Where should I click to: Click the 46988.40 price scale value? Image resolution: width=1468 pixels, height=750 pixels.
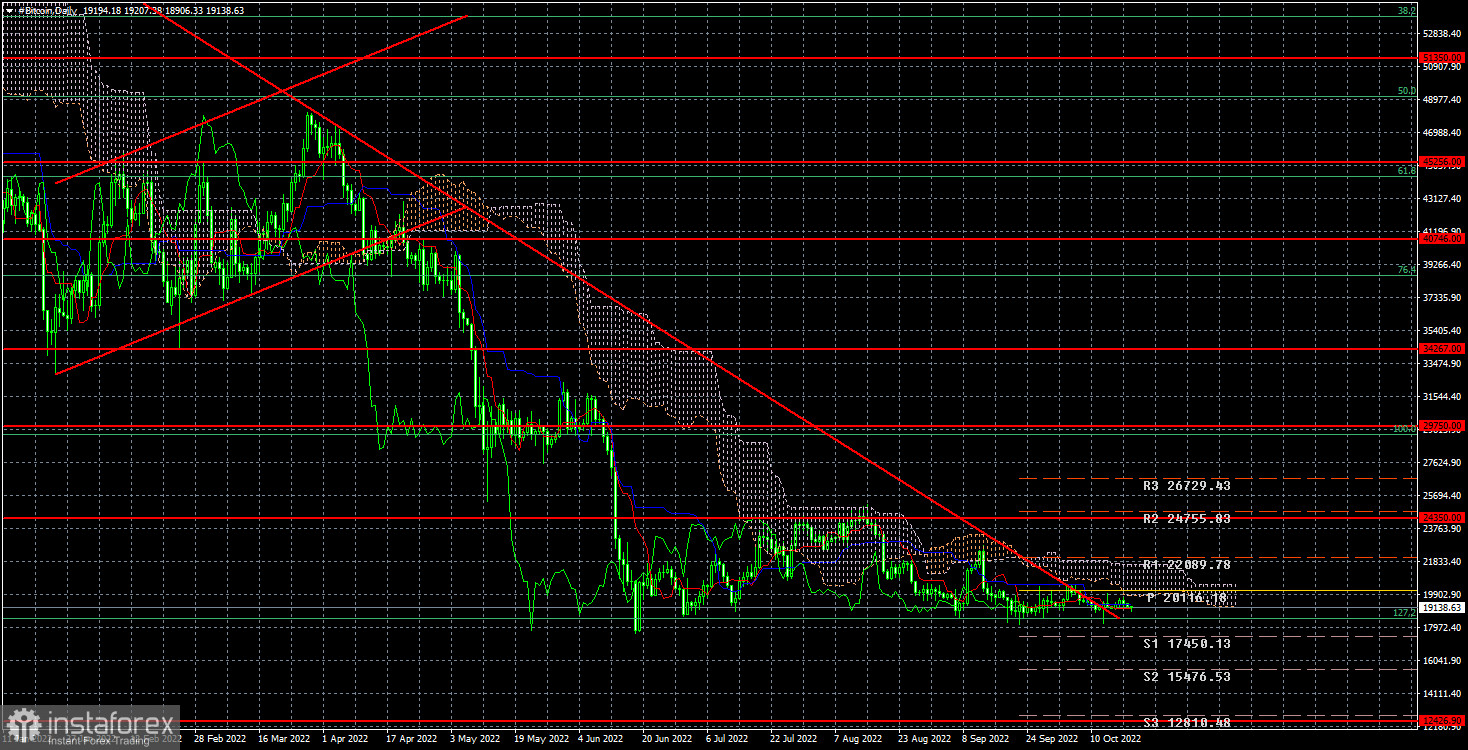click(x=1443, y=133)
